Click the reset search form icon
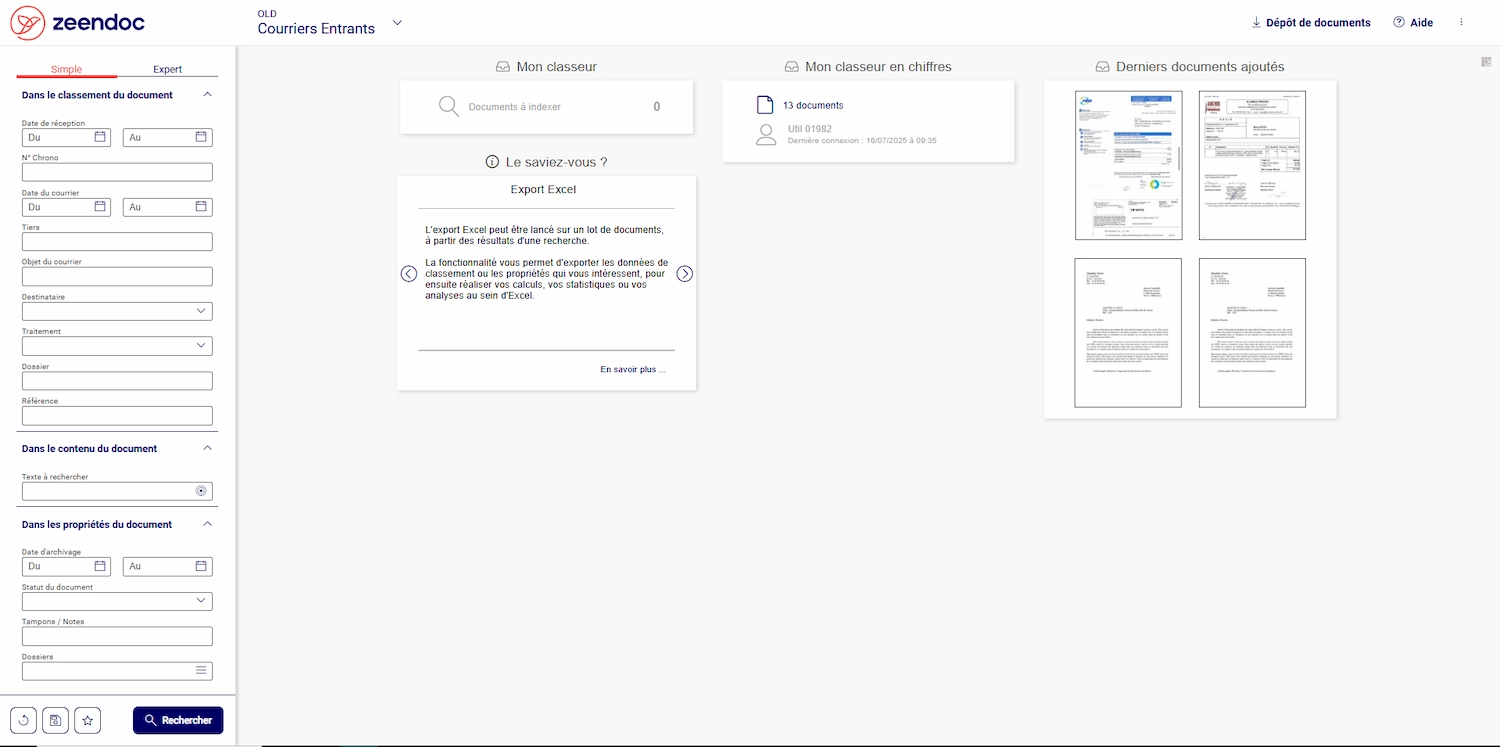Screen dimensions: 1500x747 [23, 720]
